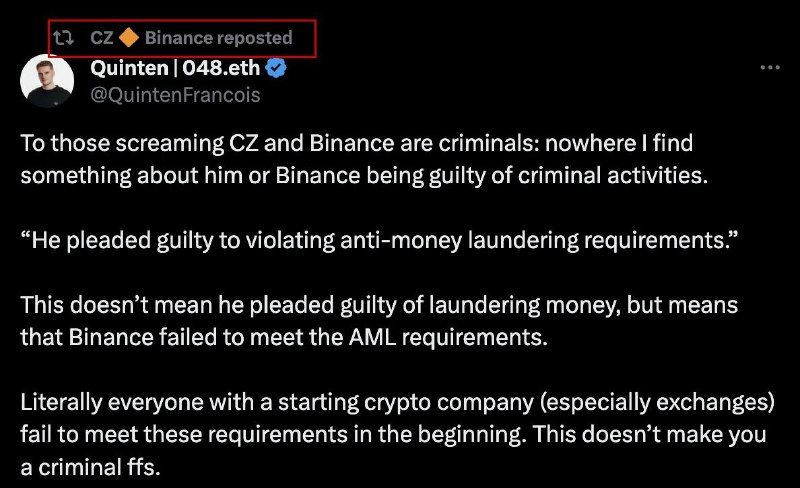The image size is (800, 488).
Task: Click the repost arrows icon
Action: 64,38
